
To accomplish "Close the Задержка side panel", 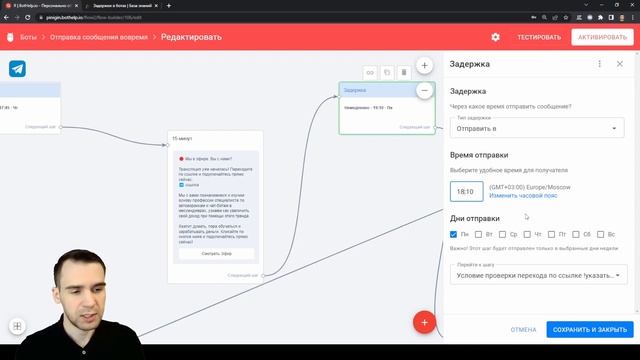I will 620,64.
